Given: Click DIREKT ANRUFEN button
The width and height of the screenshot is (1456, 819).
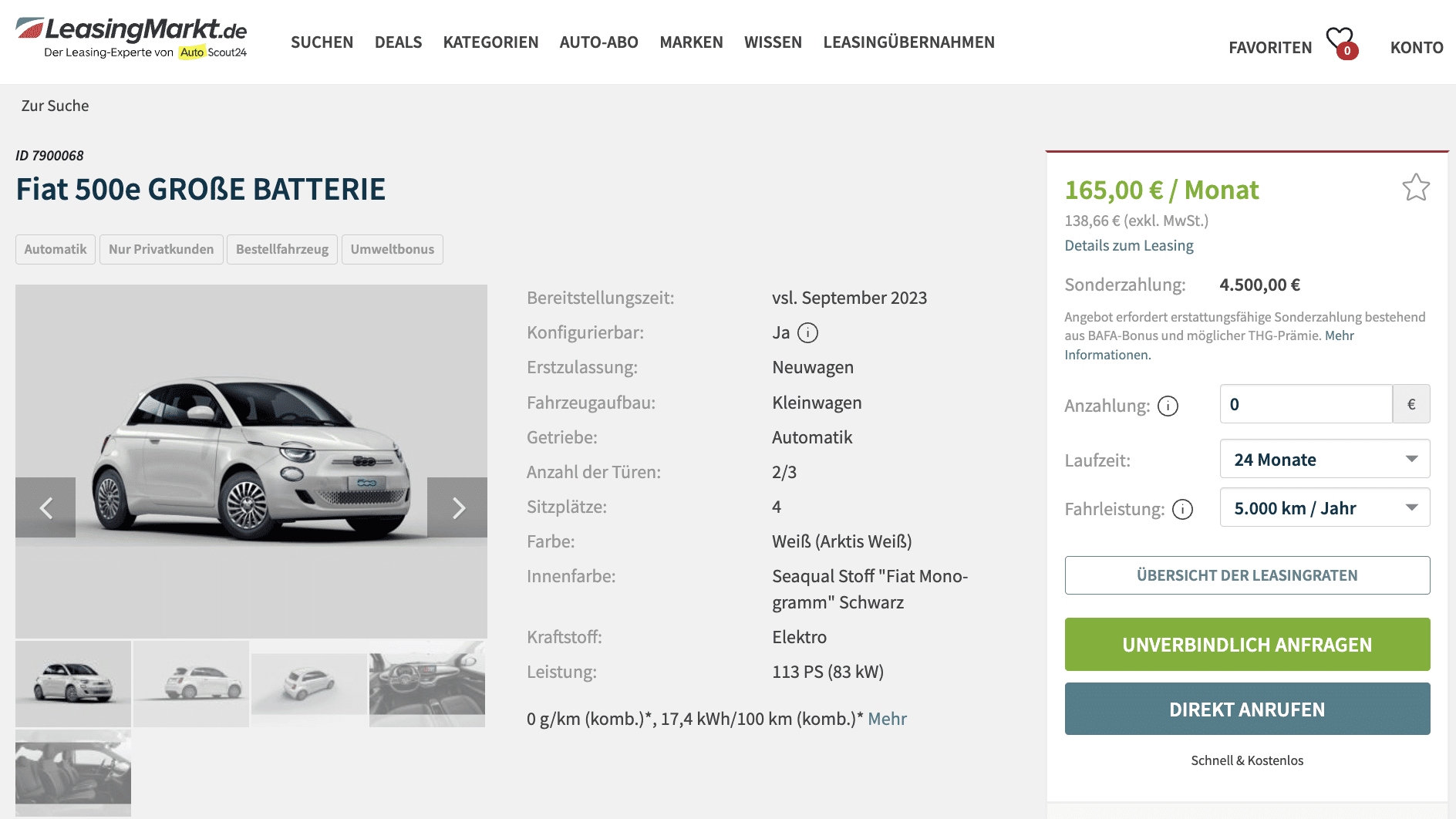Looking at the screenshot, I should [x=1247, y=709].
